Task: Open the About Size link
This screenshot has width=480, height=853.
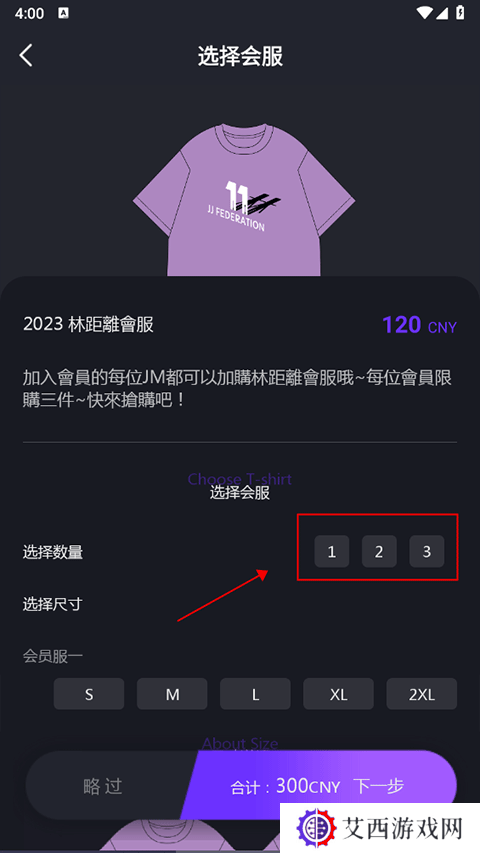Action: (240, 743)
